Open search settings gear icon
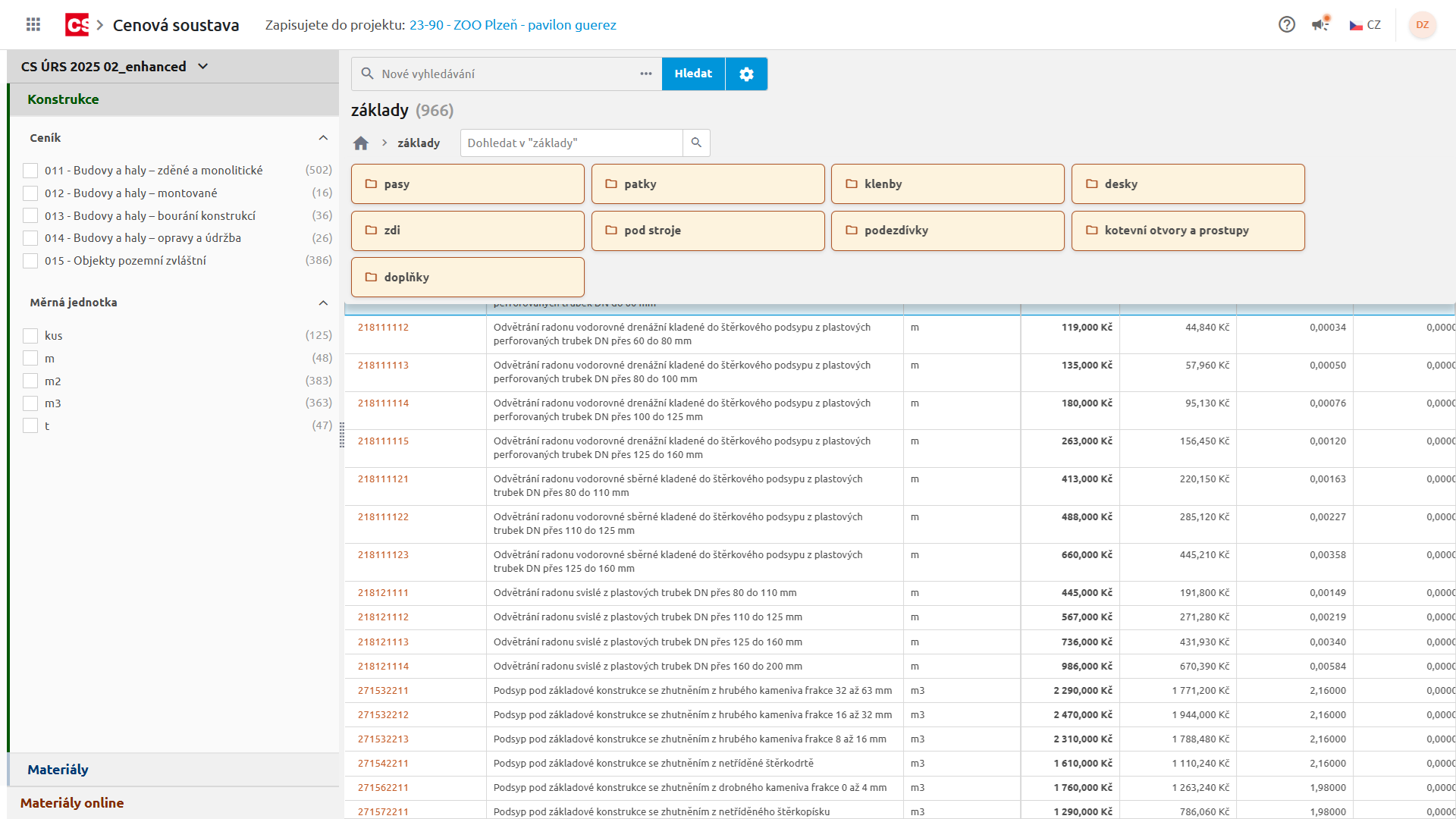 click(746, 74)
